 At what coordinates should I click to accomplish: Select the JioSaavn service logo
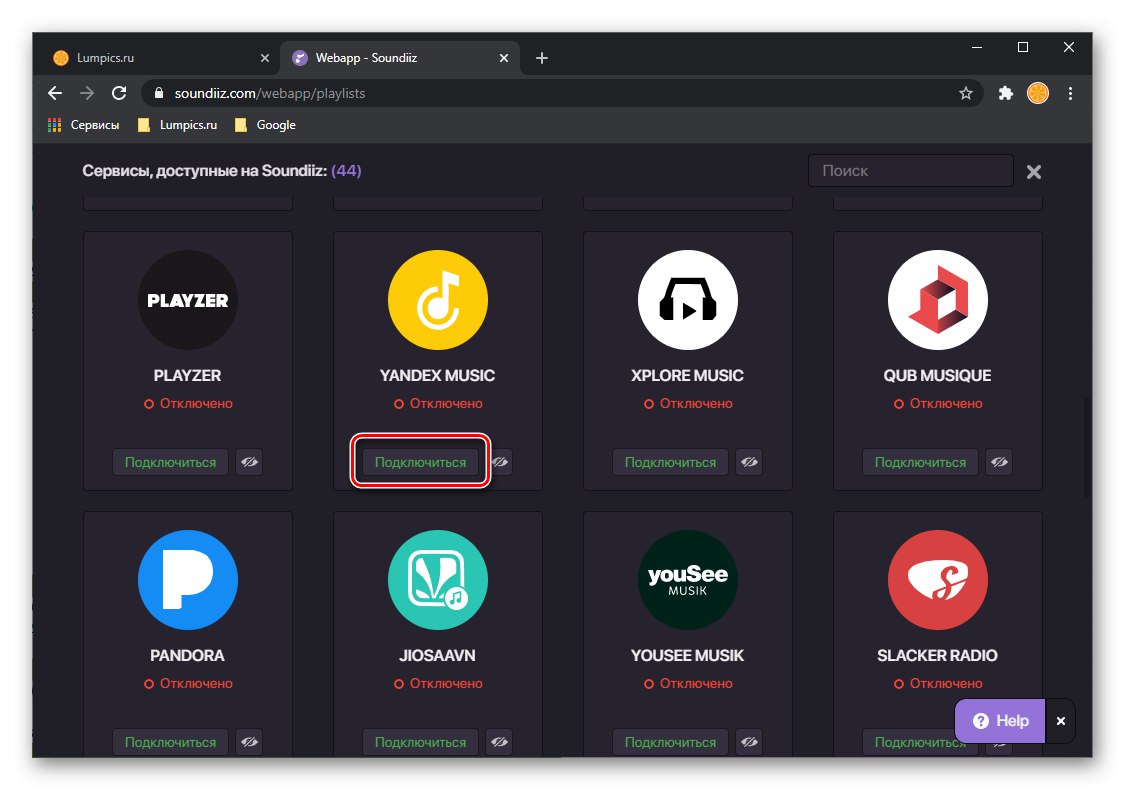coord(437,579)
